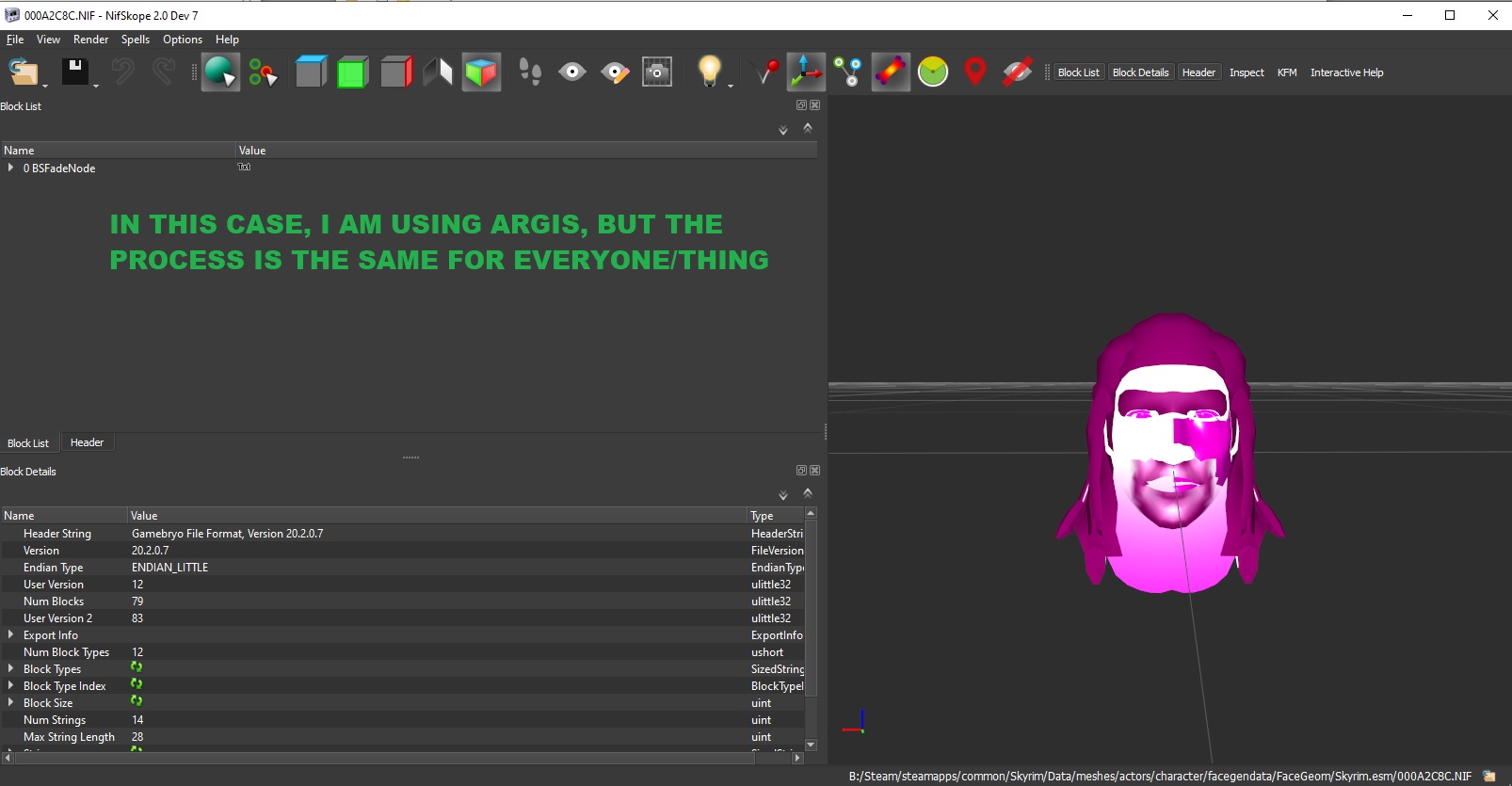This screenshot has width=1512, height=786.
Task: Expand the Block Types row
Action: tap(10, 668)
